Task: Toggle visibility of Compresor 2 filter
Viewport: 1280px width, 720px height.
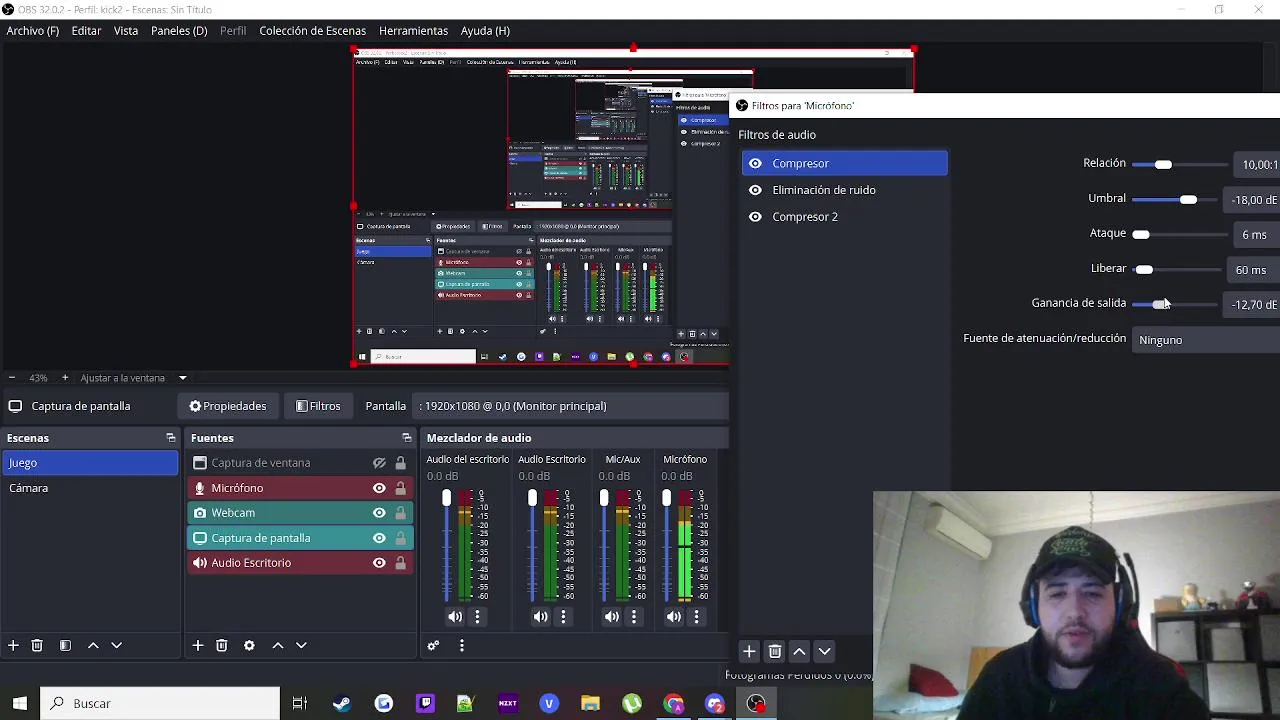Action: click(755, 217)
